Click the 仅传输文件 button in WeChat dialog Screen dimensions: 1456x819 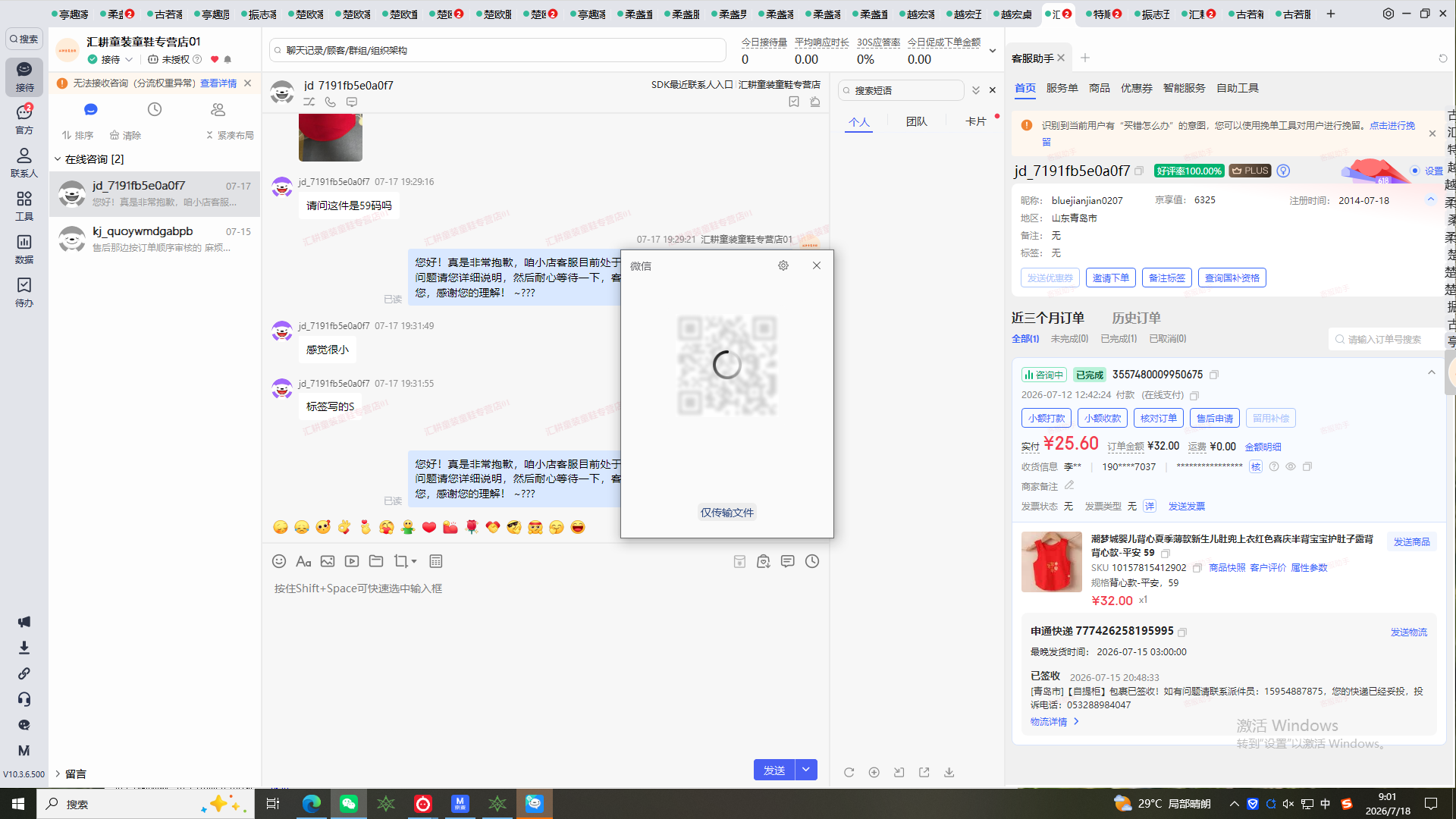727,513
